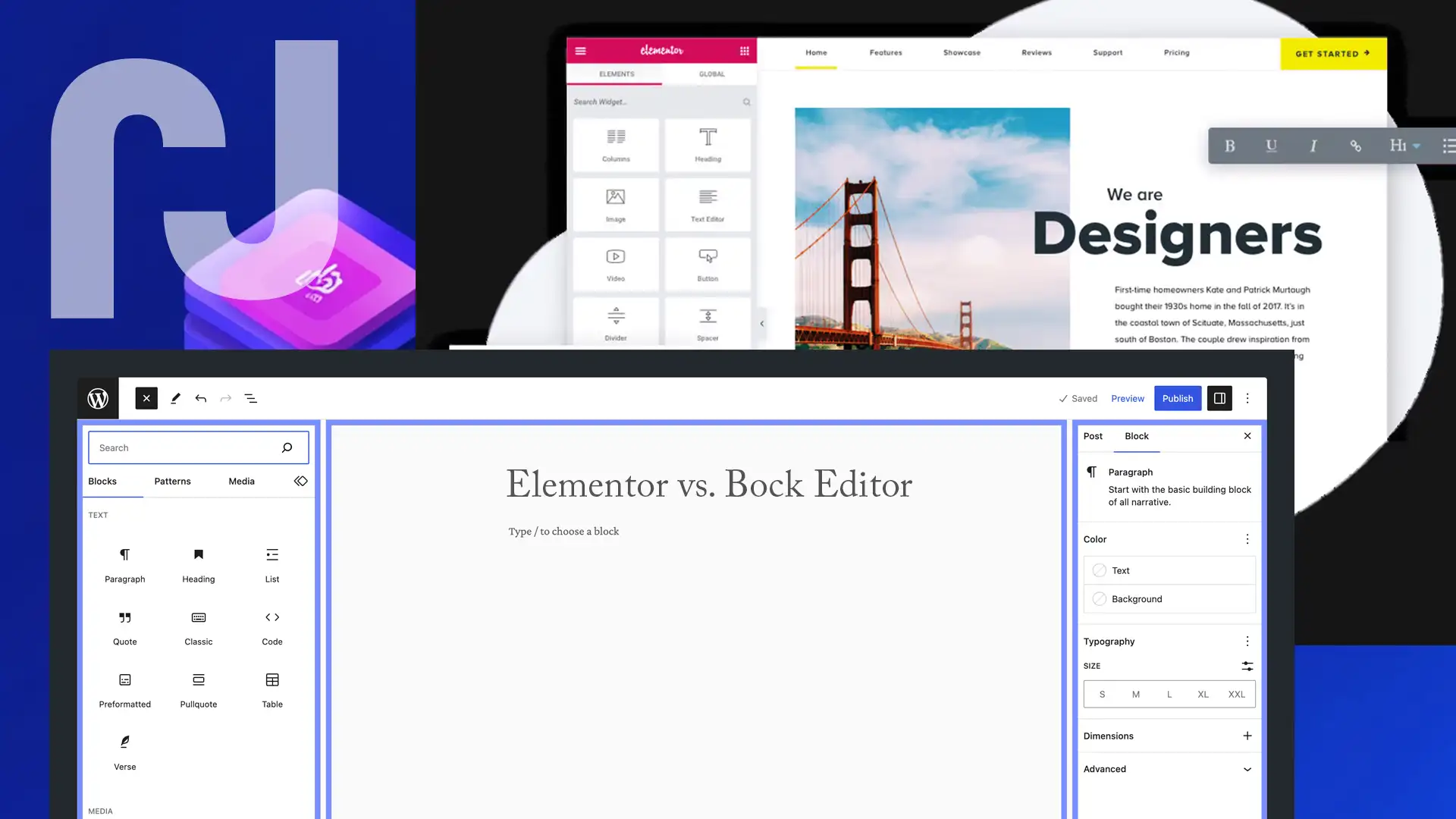Viewport: 1456px width, 819px height.
Task: Click the synced patterns diamond icon
Action: [x=301, y=481]
